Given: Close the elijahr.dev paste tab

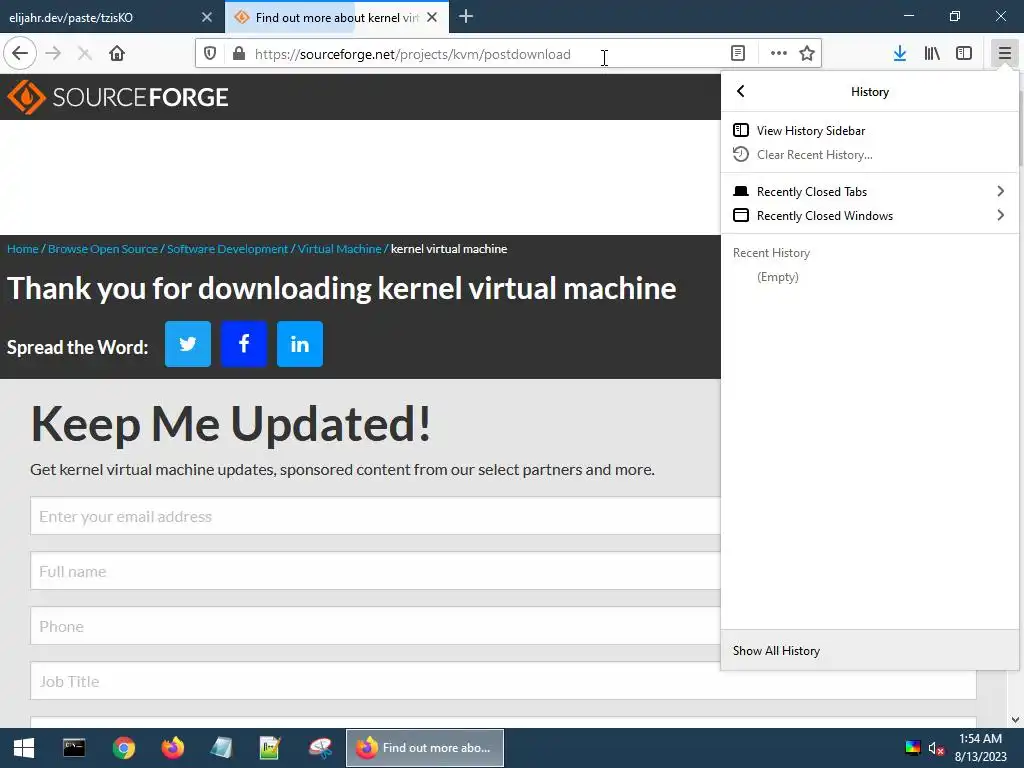Looking at the screenshot, I should (x=207, y=17).
